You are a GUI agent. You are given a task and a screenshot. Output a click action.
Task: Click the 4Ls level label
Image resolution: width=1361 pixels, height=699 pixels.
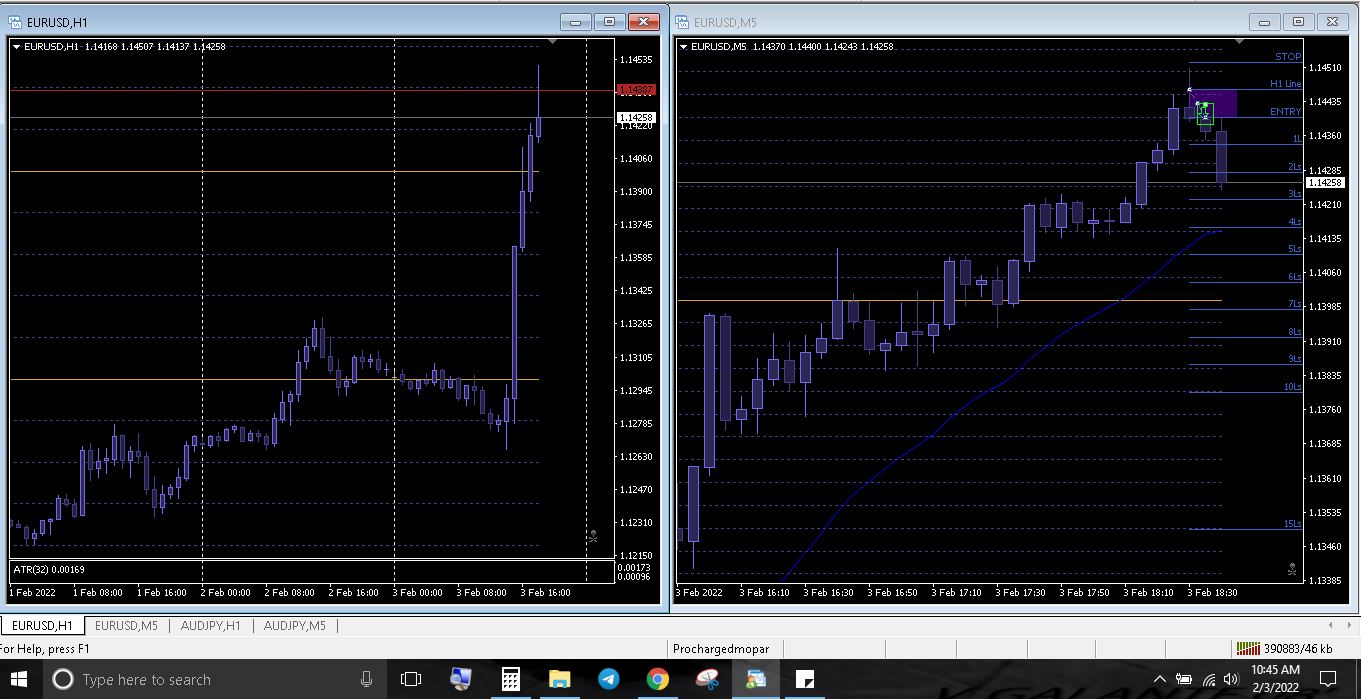(1295, 222)
